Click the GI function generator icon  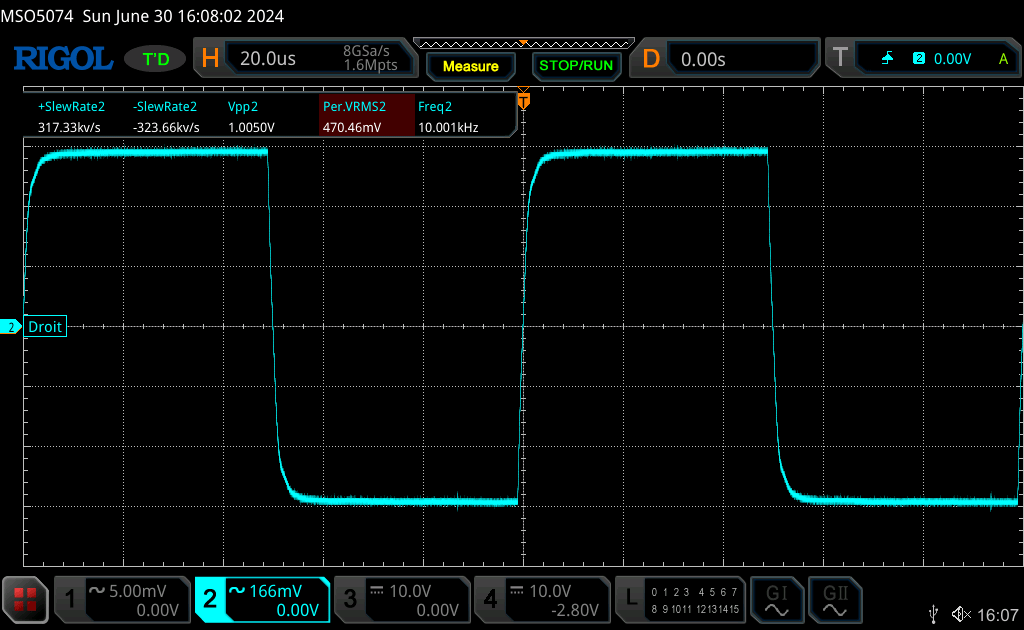pos(776,600)
